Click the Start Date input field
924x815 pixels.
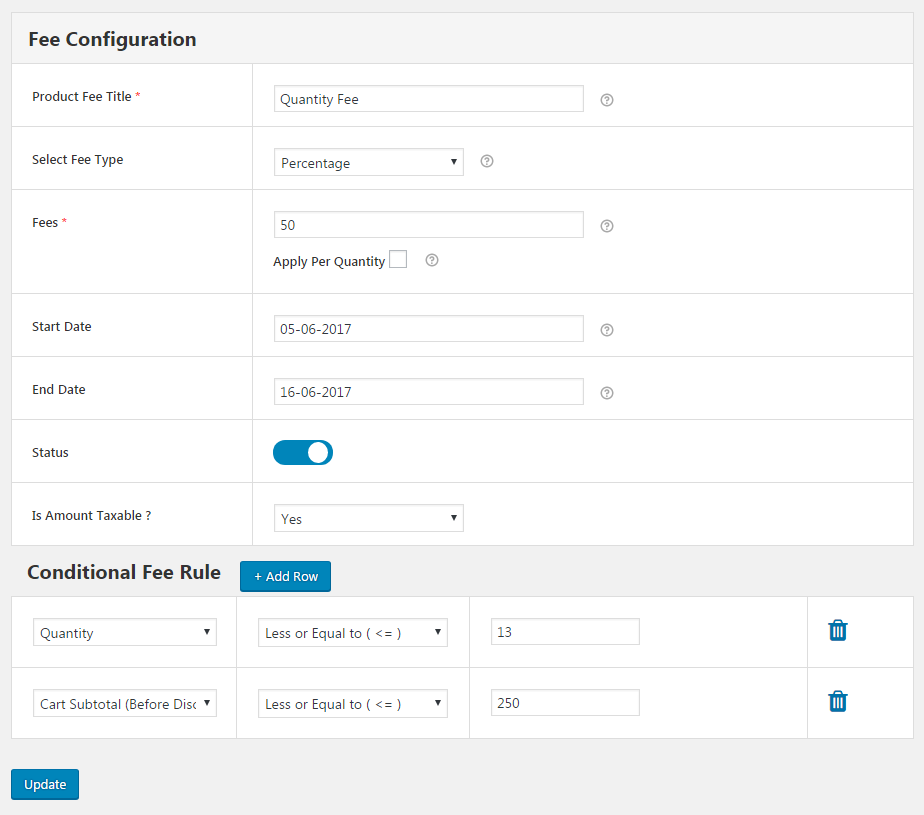click(428, 329)
